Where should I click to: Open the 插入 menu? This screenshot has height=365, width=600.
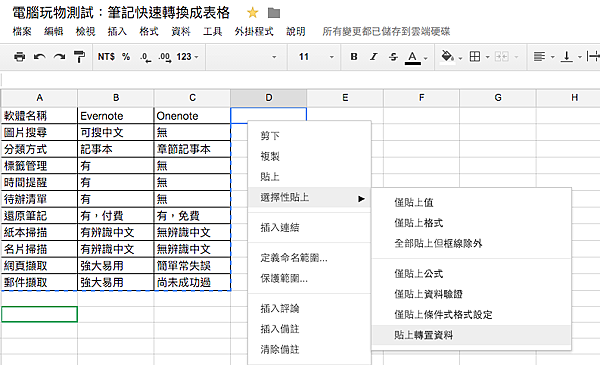pos(117,31)
